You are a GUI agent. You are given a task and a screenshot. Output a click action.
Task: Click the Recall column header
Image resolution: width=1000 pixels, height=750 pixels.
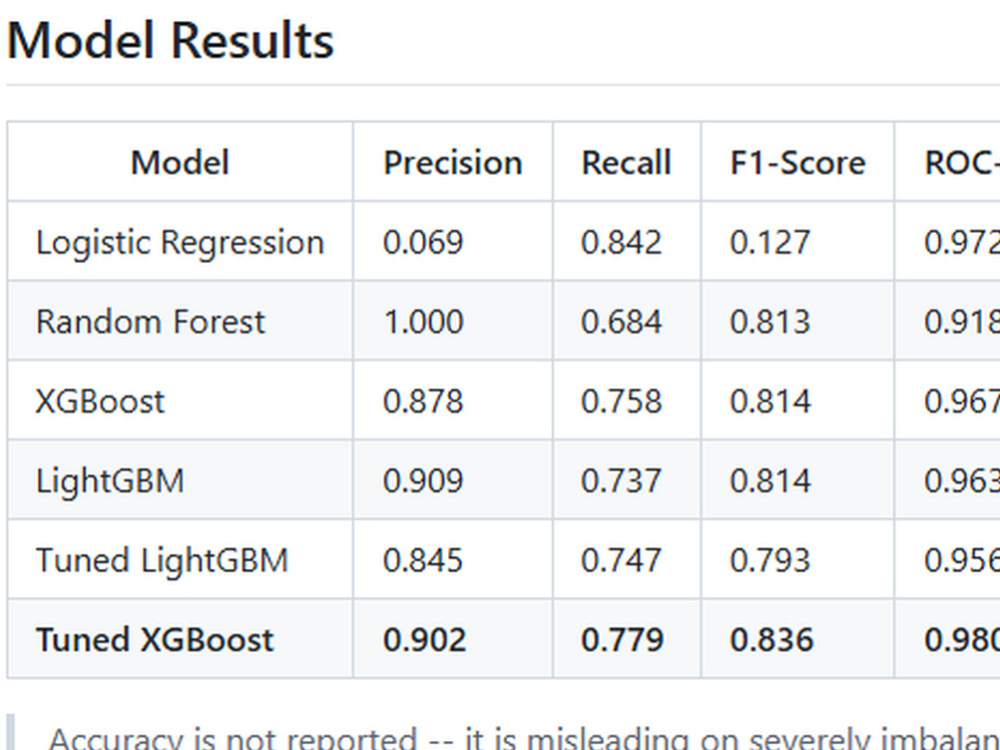pos(626,162)
